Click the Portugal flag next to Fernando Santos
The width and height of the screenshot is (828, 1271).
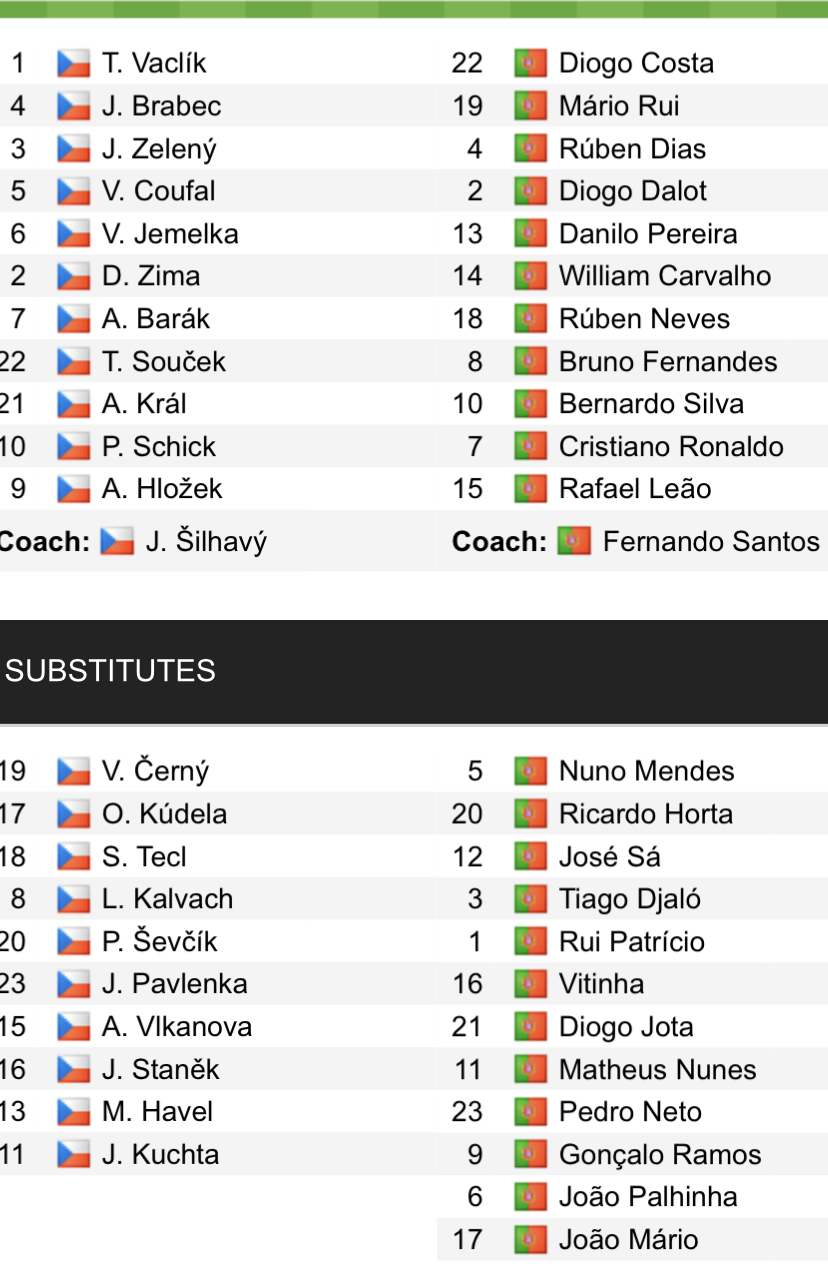574,542
